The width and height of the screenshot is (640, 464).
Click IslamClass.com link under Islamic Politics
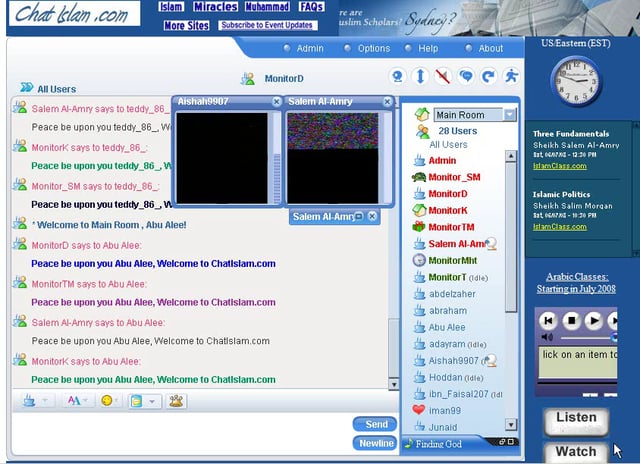[560, 227]
